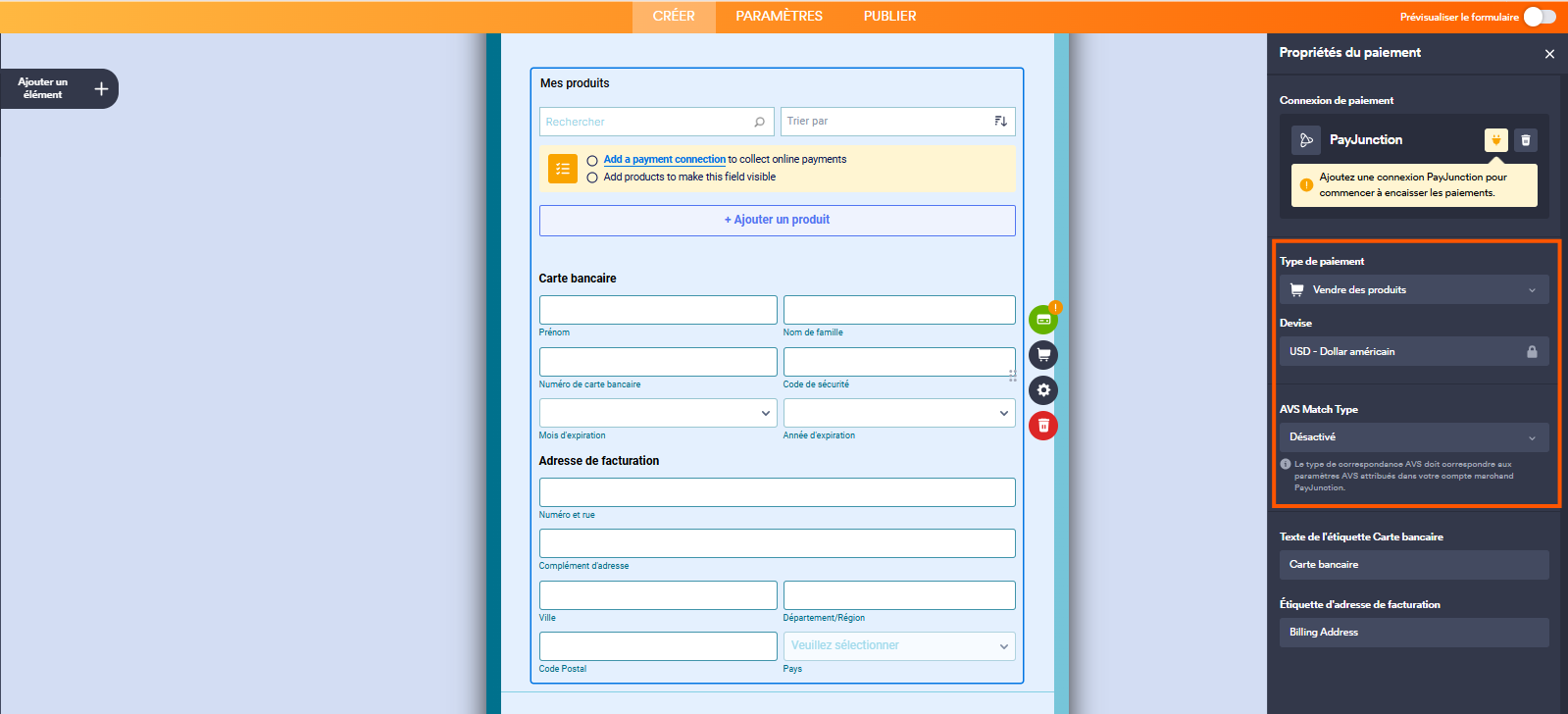
Task: Remove the PayJunction connection with the trash icon
Action: (x=1526, y=140)
